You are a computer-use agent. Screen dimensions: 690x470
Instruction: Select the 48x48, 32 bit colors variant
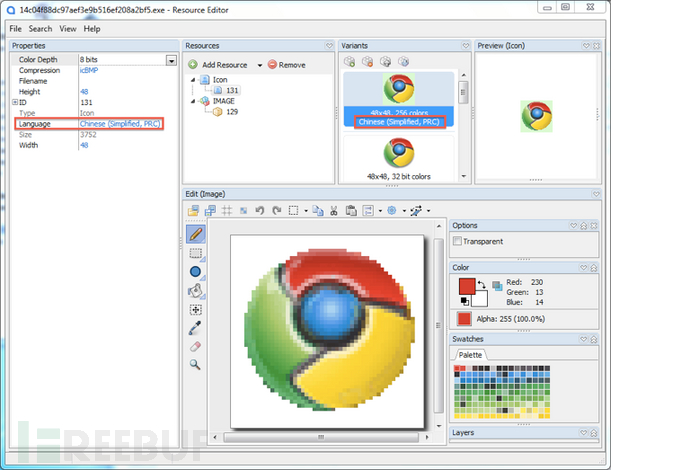click(x=399, y=158)
